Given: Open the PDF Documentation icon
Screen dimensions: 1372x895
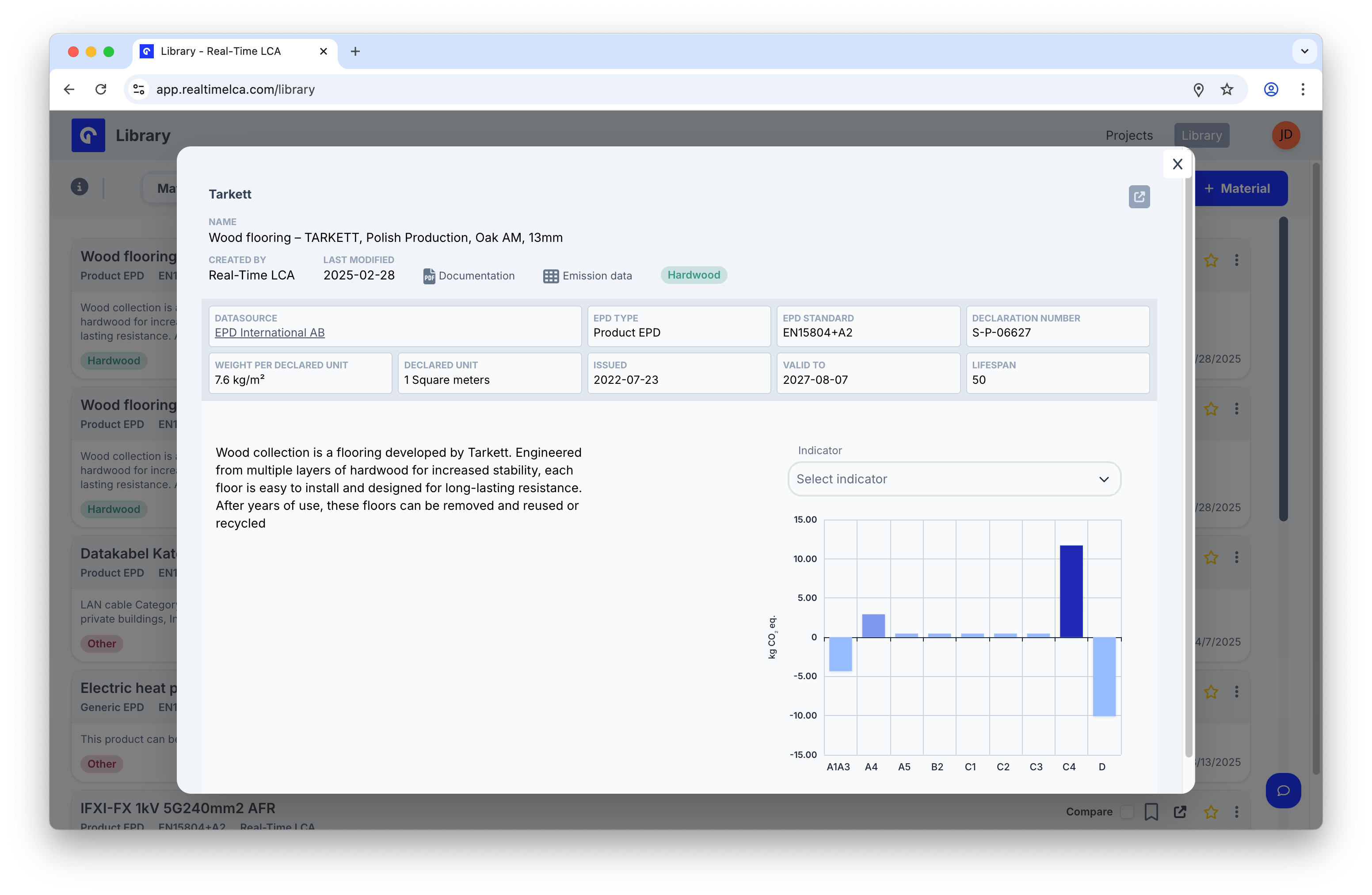Looking at the screenshot, I should [x=429, y=276].
